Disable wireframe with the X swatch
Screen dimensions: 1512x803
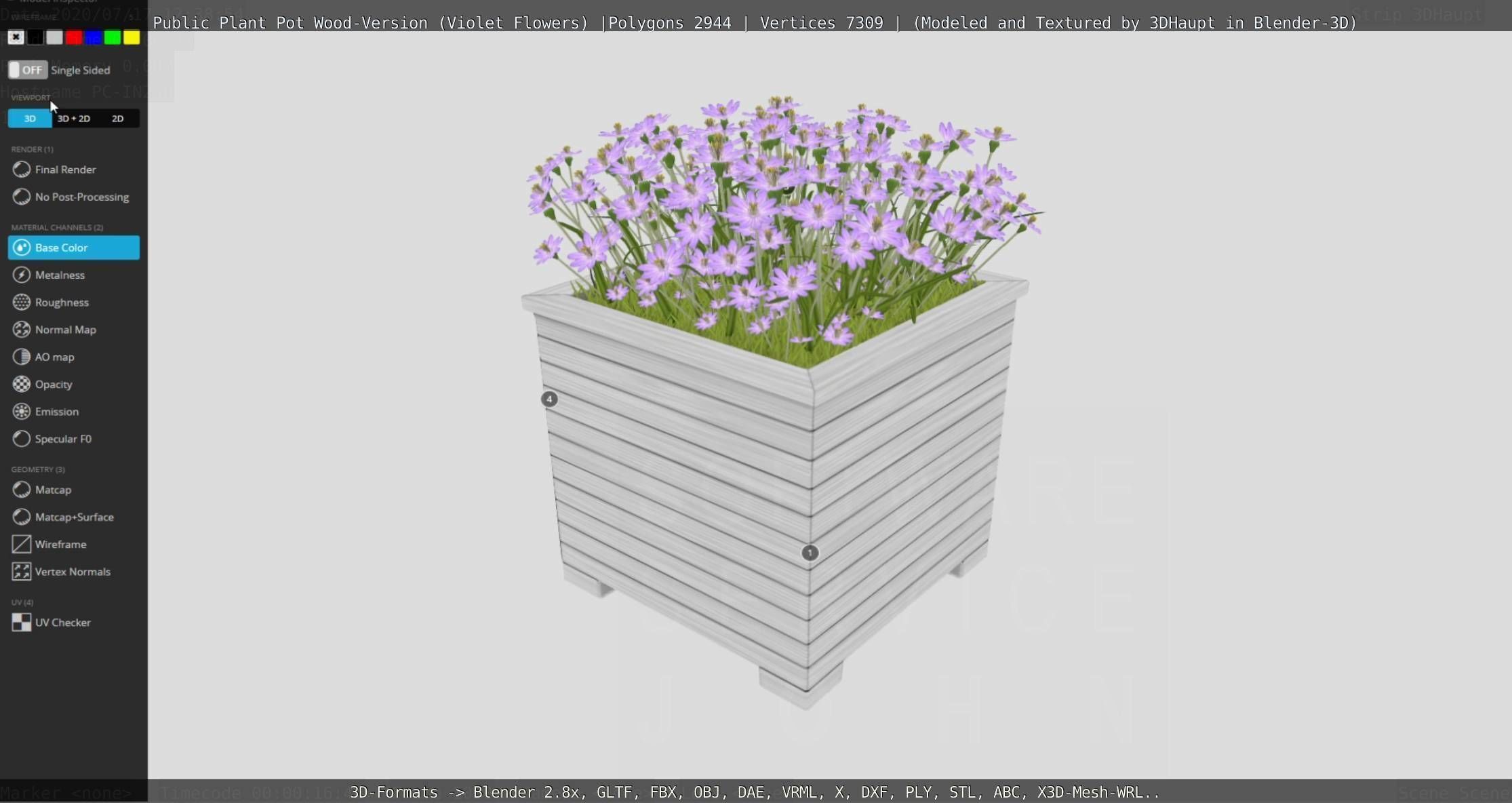(16, 37)
